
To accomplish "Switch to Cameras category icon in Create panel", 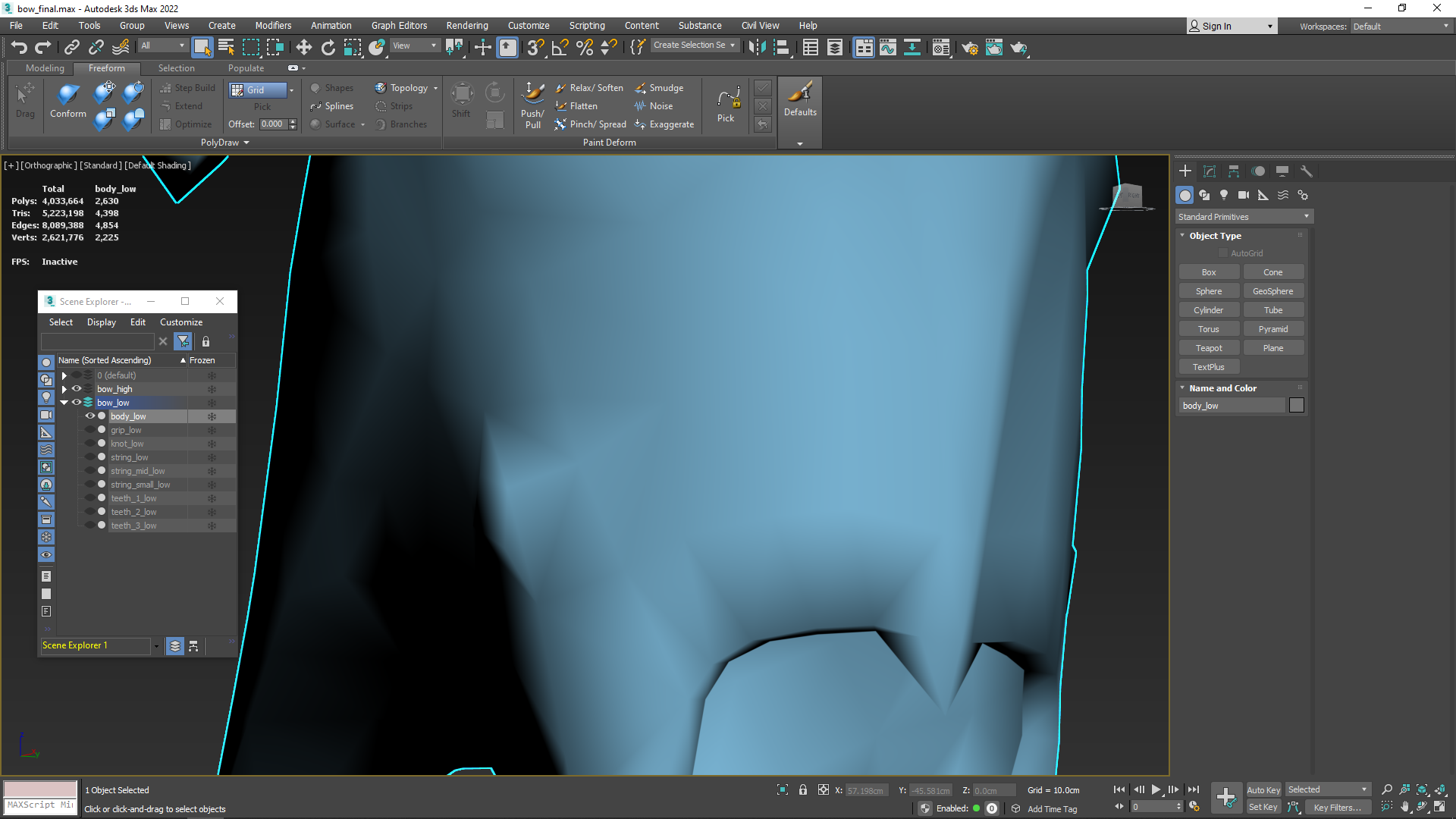I will point(1244,195).
